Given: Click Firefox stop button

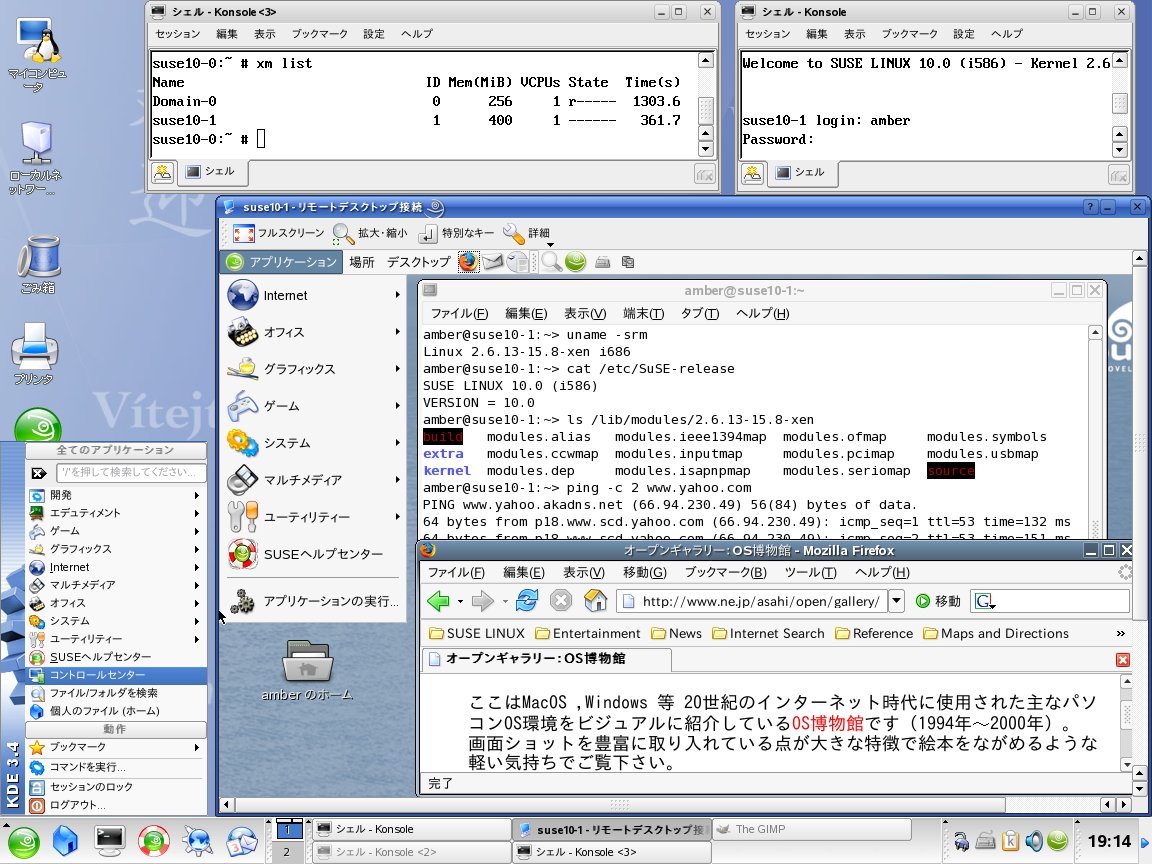Looking at the screenshot, I should click(x=561, y=601).
